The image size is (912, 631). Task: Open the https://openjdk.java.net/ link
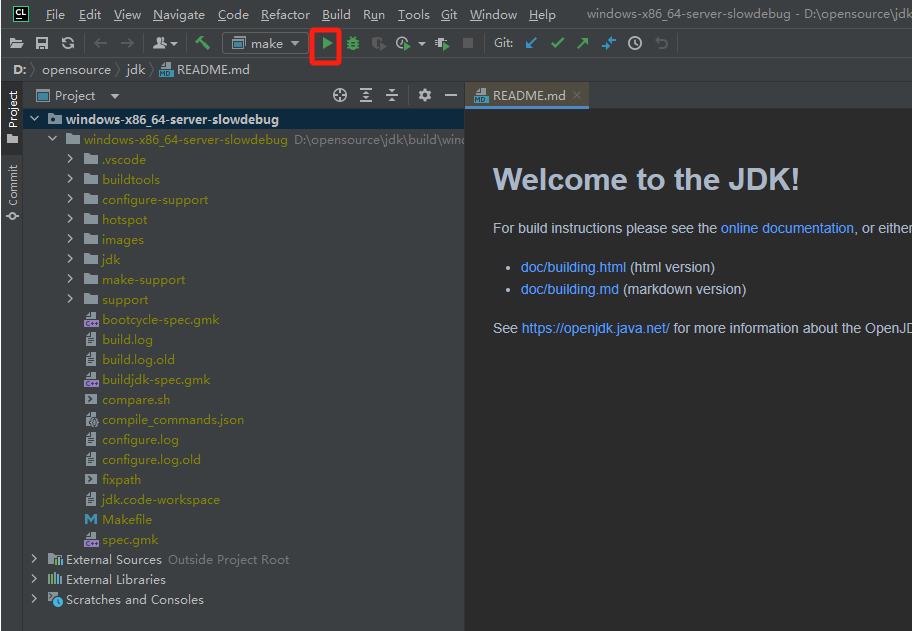pos(596,328)
